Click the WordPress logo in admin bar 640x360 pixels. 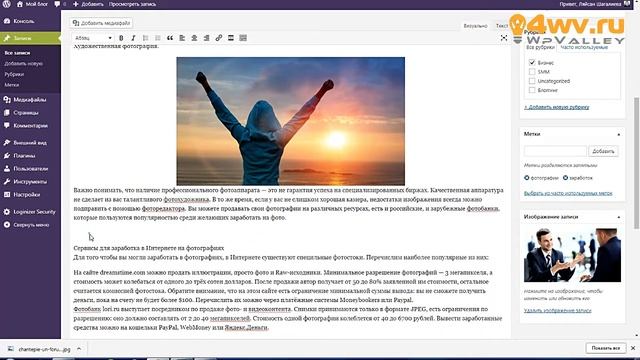(7, 4)
